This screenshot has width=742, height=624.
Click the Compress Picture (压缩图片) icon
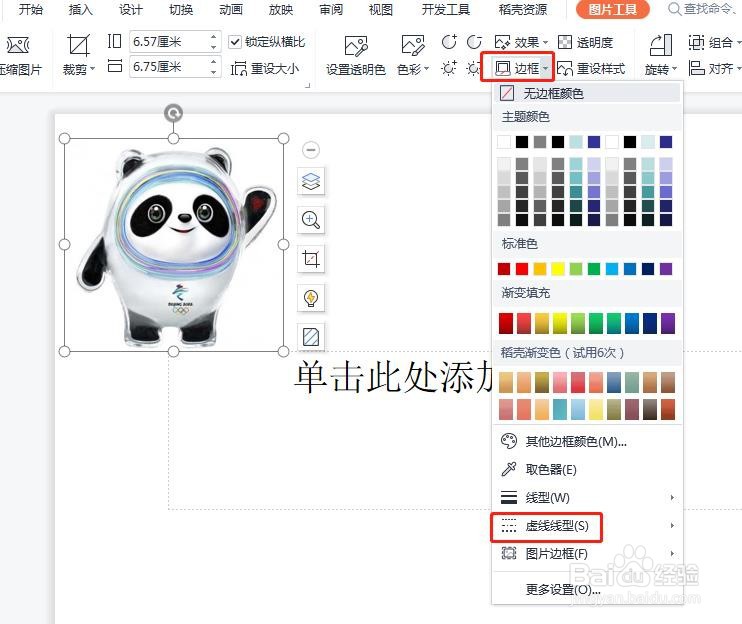pos(18,45)
